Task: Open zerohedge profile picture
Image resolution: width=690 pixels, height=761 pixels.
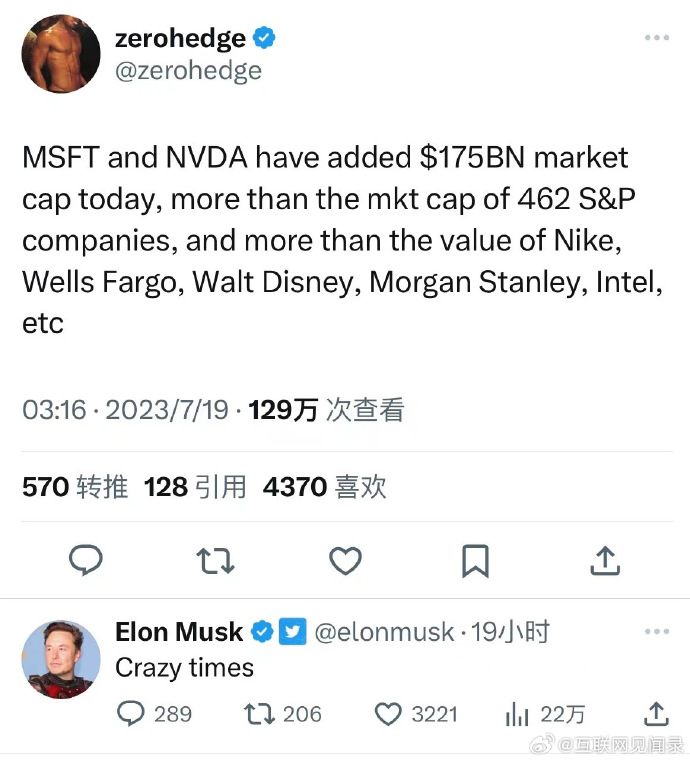Action: coord(61,53)
